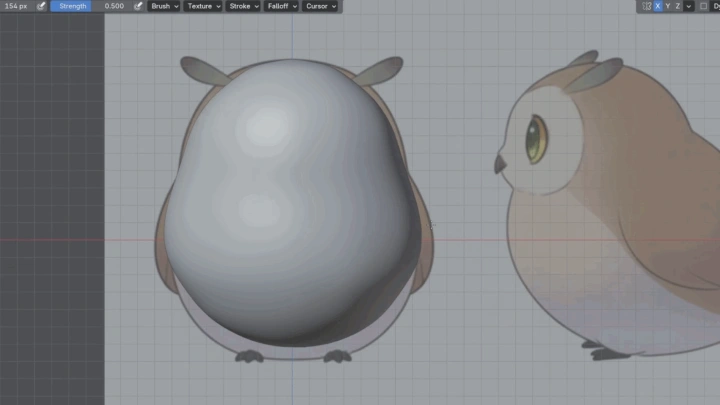
Task: Click the gray sculpt mesh center
Action: (x=290, y=200)
